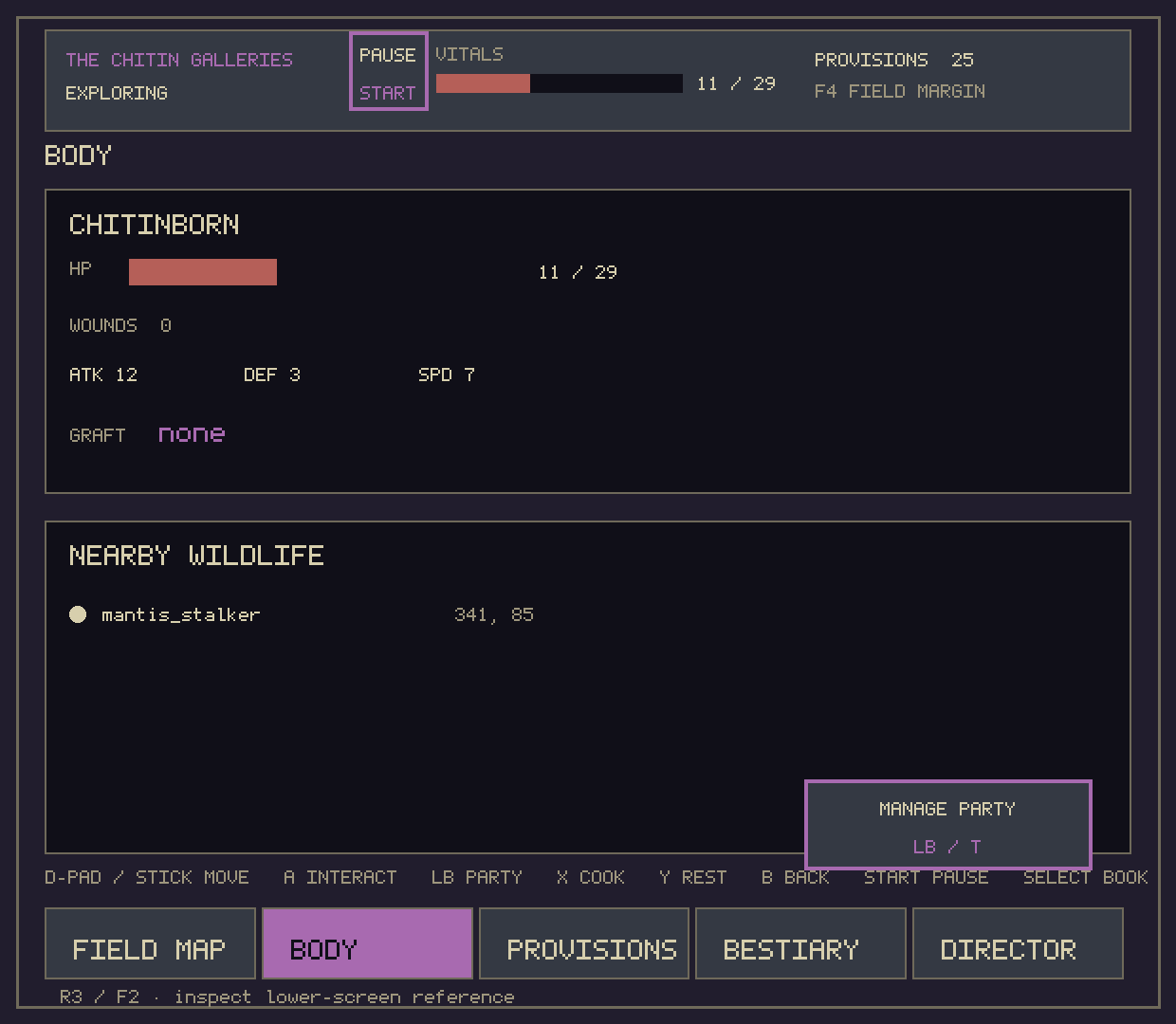Click the Select Book control hint
This screenshot has width=1176, height=1024.
pos(1086,877)
